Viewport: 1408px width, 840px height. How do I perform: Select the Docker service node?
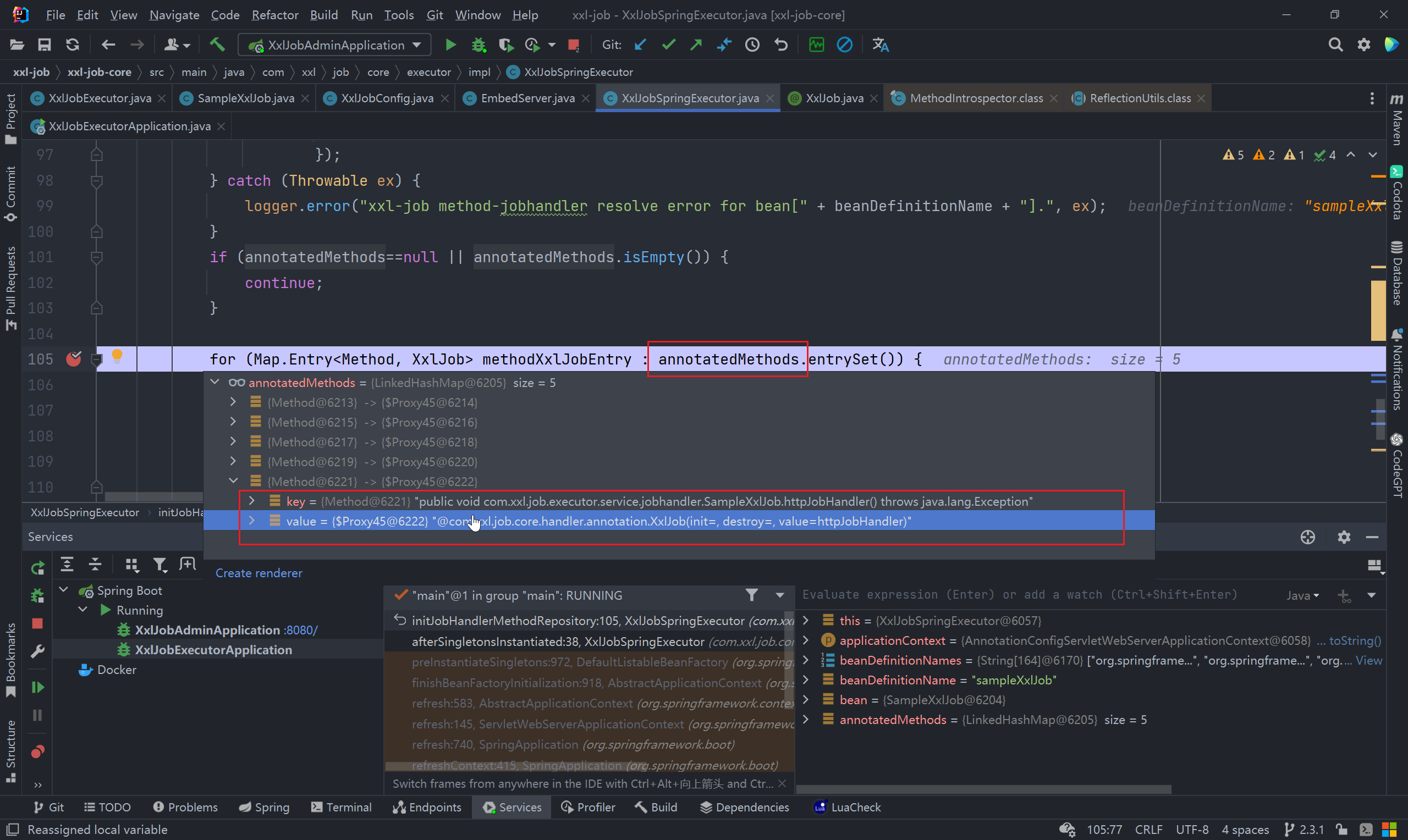click(x=108, y=670)
